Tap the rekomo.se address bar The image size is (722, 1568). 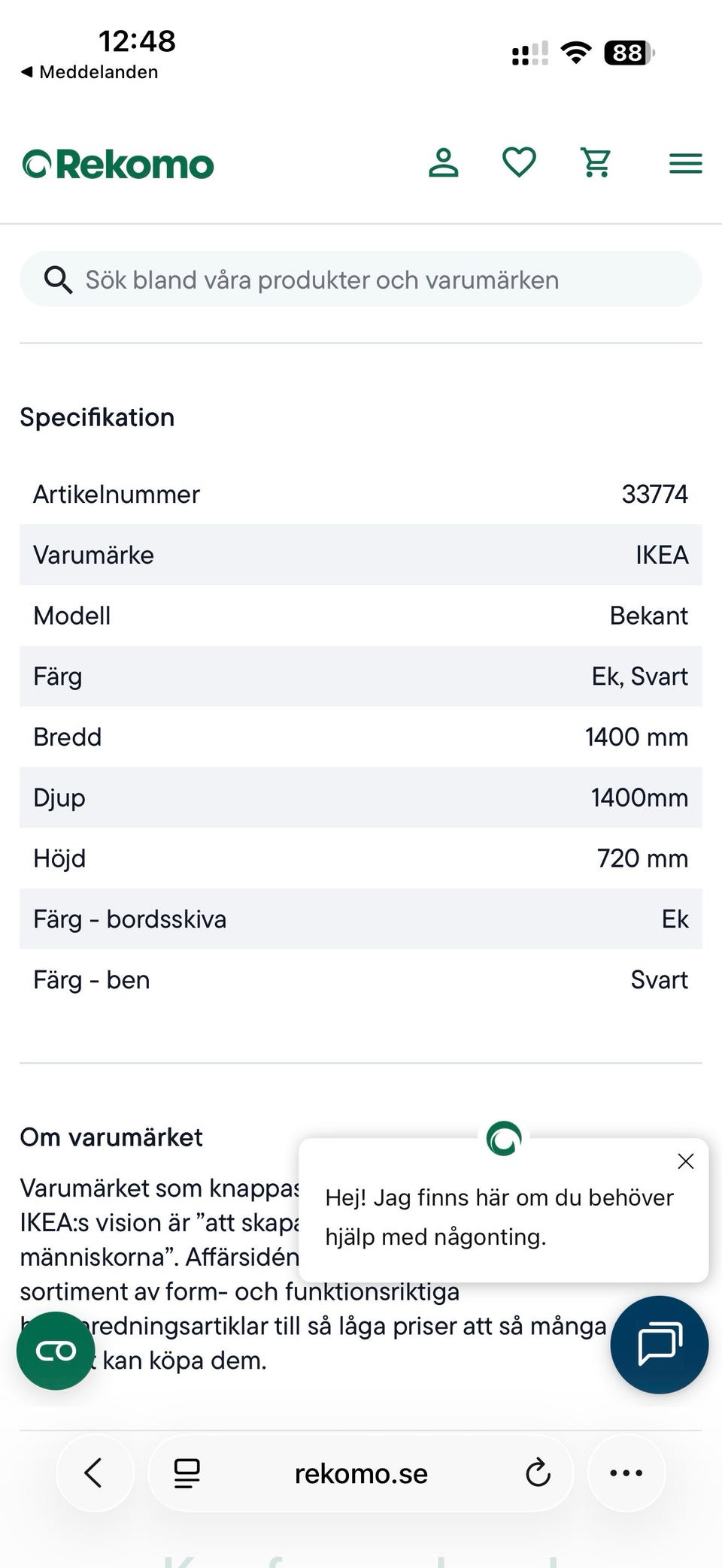pos(361,1474)
